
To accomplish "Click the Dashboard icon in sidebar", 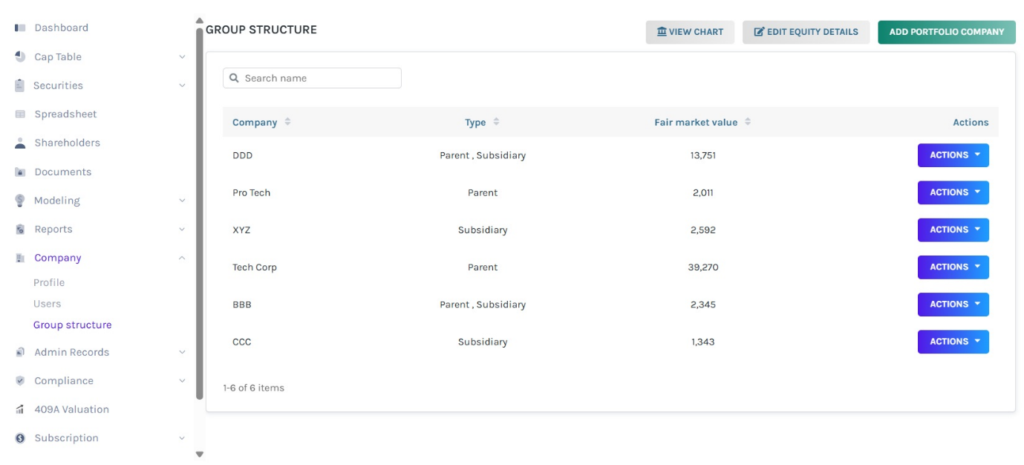I will (x=20, y=28).
